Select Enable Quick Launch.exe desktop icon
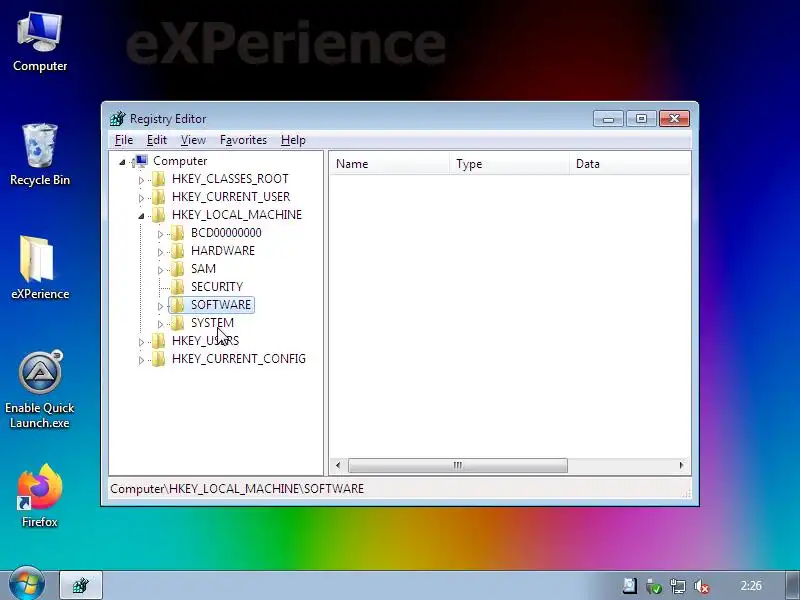Image resolution: width=800 pixels, height=600 pixels. click(x=40, y=390)
